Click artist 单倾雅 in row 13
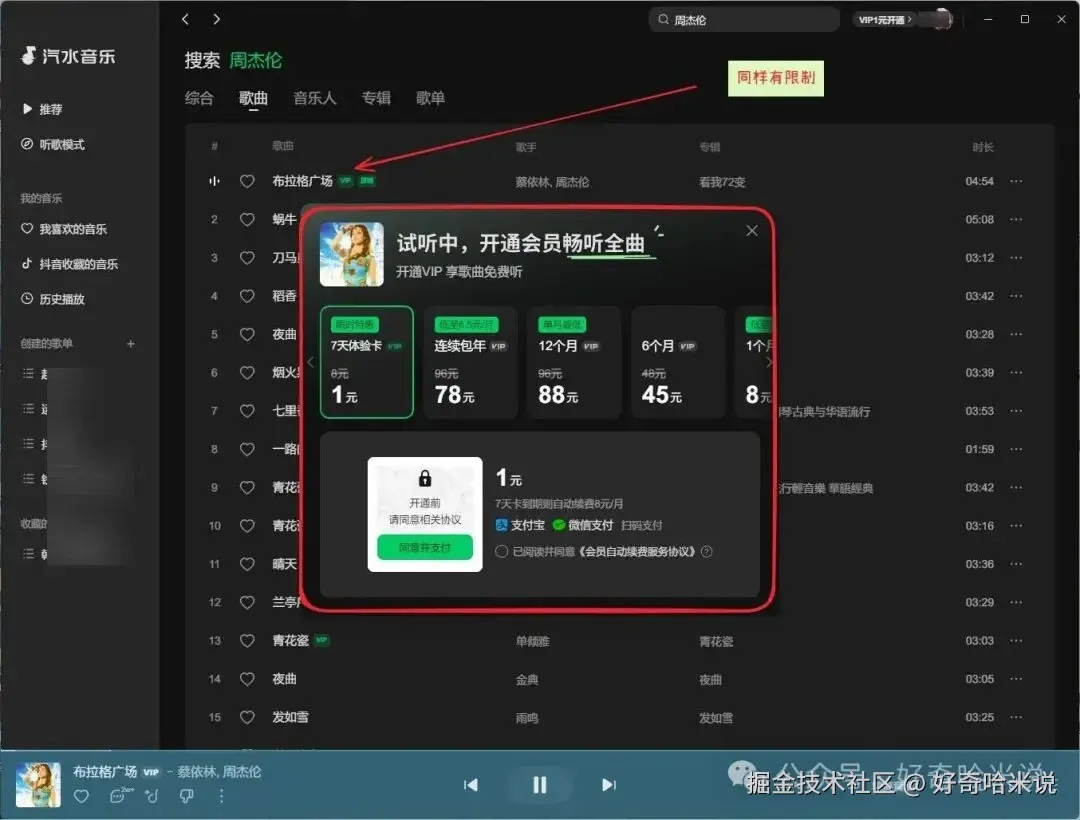This screenshot has width=1080, height=820. [532, 641]
